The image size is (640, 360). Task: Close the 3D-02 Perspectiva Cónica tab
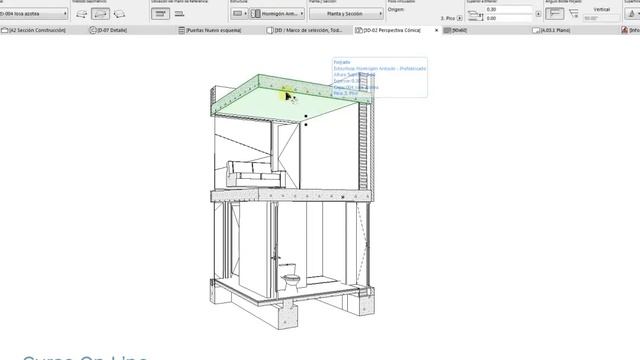click(436, 30)
